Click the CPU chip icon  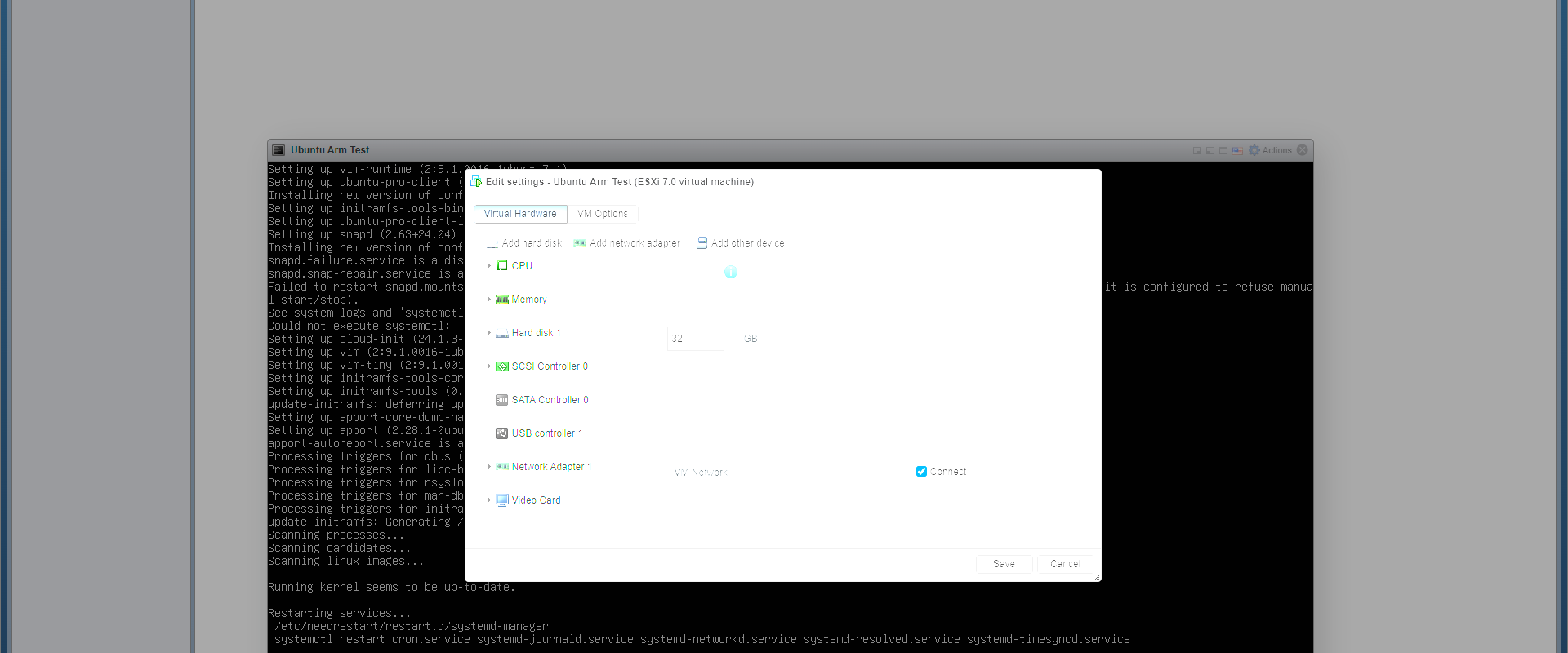pos(502,266)
